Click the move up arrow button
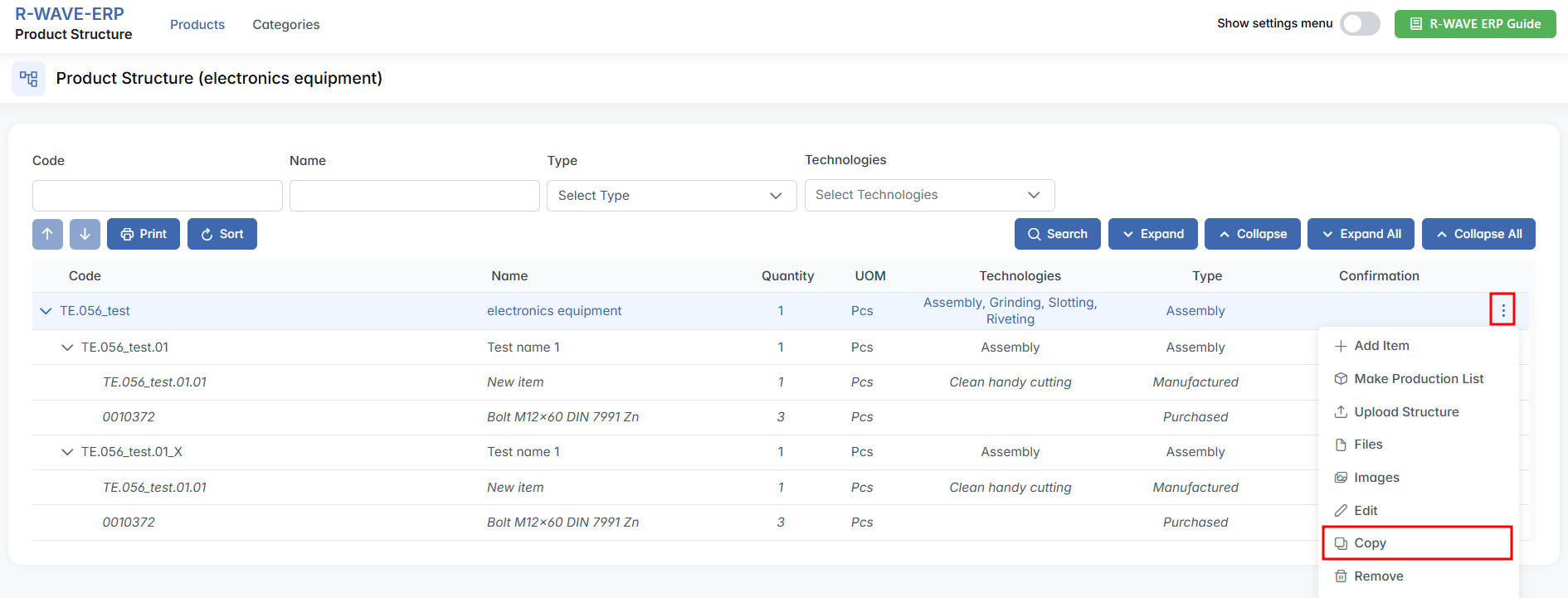1568x598 pixels. 47,234
